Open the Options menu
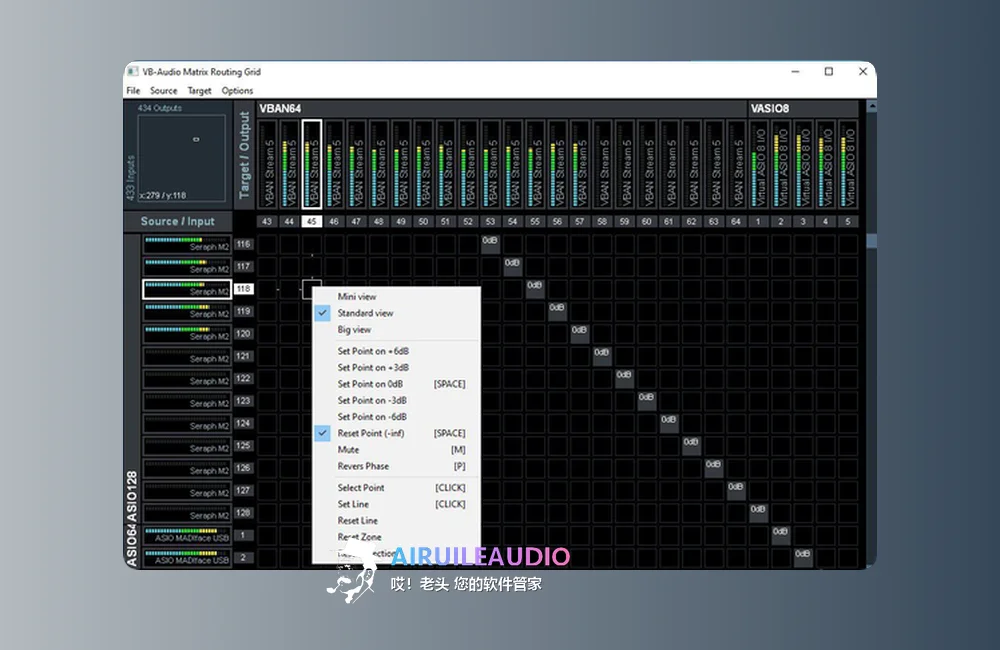This screenshot has width=1000, height=650. [237, 91]
